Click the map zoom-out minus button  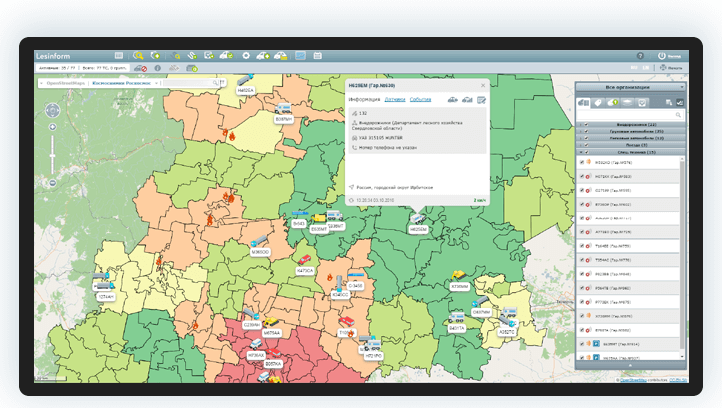52,184
